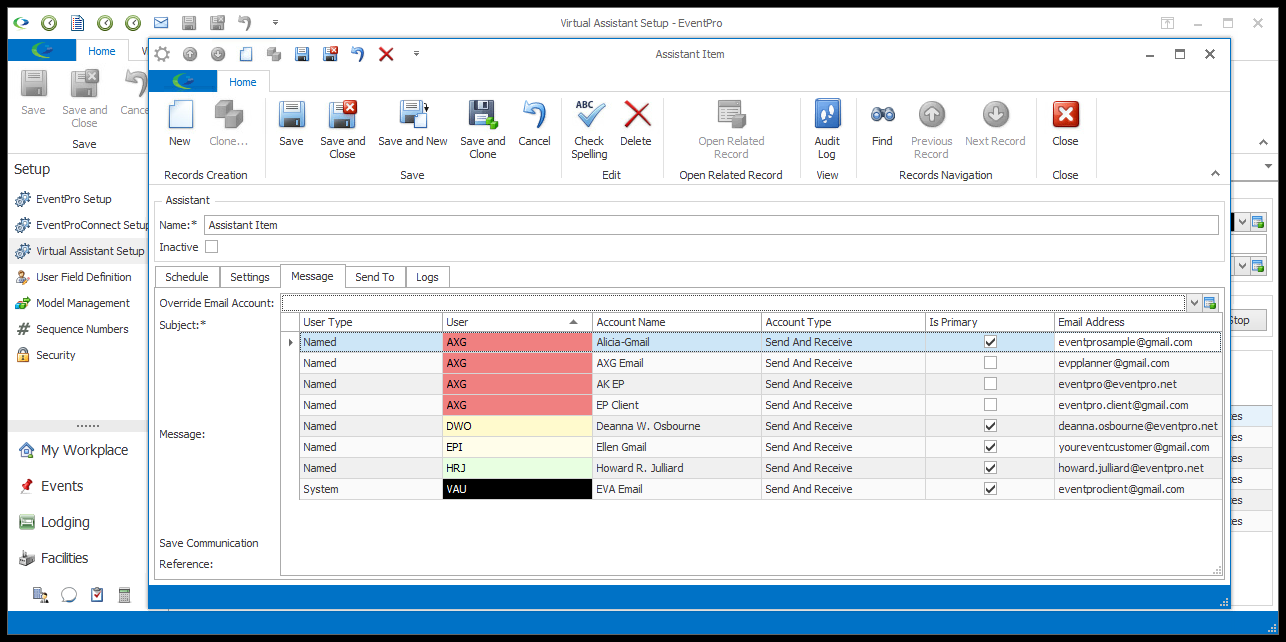This screenshot has width=1286, height=642.
Task: Open the Facilities navigation group
Action: pyautogui.click(x=54, y=558)
